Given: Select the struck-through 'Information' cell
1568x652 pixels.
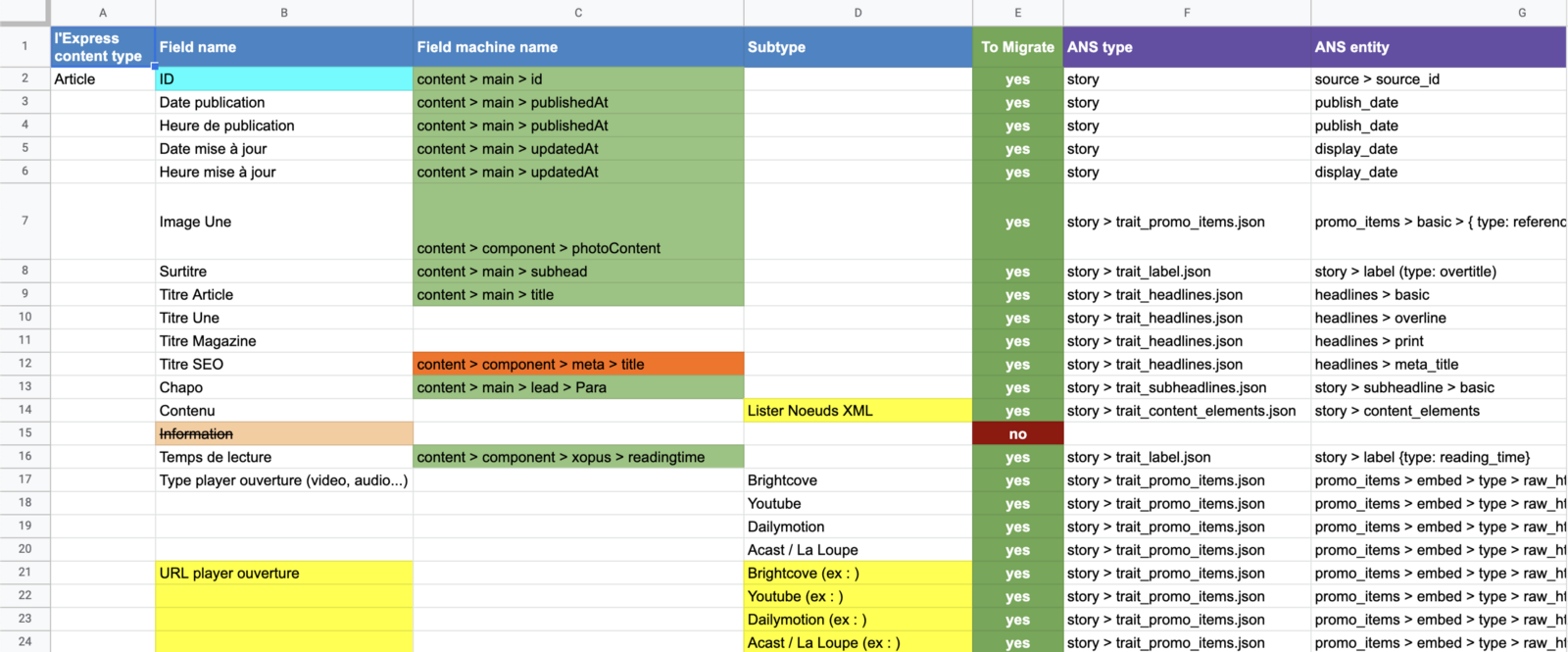Looking at the screenshot, I should coord(284,433).
